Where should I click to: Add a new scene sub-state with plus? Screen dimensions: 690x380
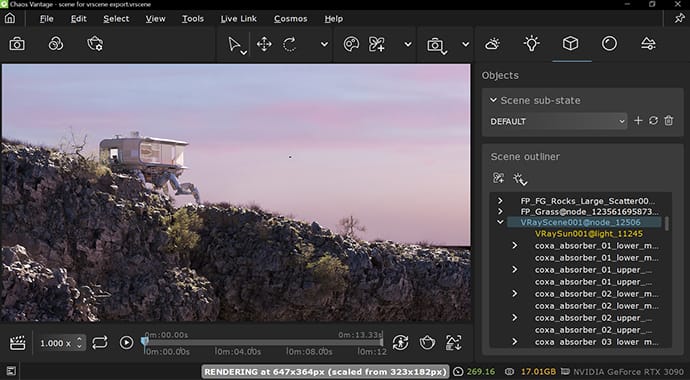point(638,121)
